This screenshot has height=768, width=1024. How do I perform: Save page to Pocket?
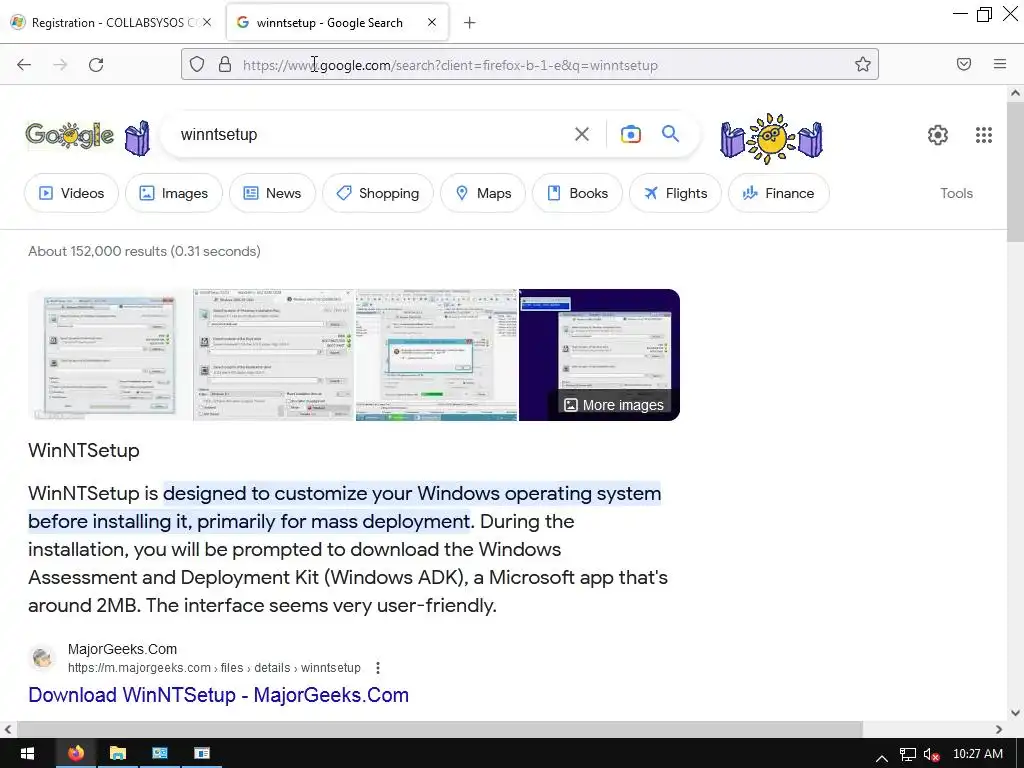click(964, 64)
